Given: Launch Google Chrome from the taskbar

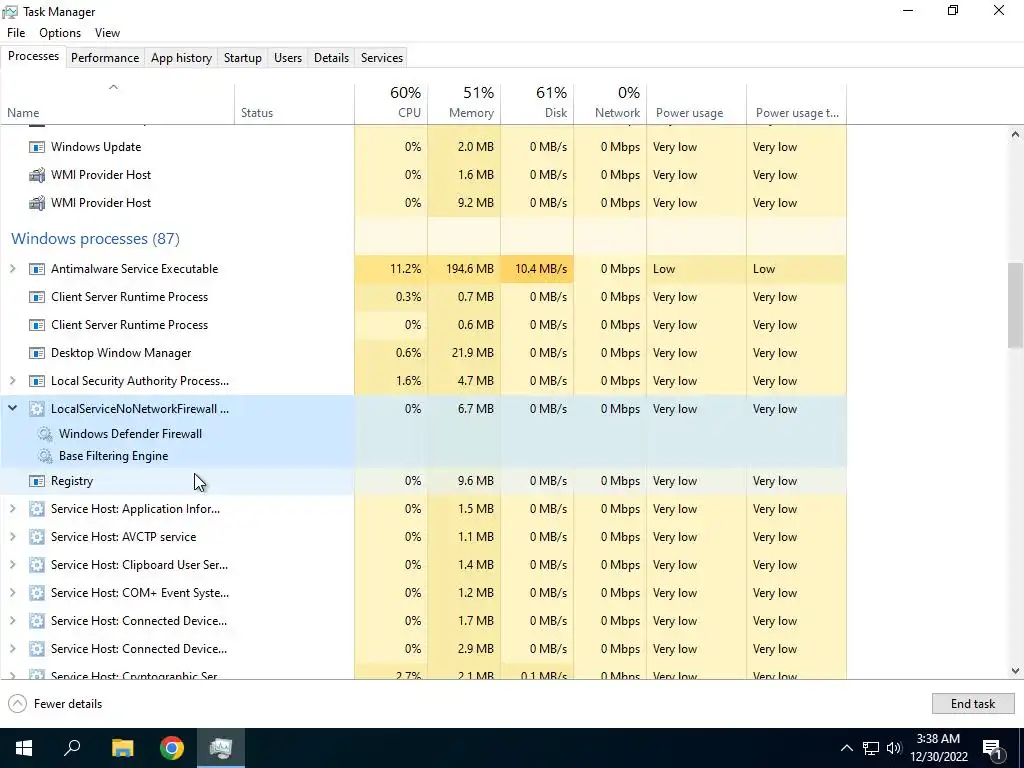Looking at the screenshot, I should click(x=172, y=748).
